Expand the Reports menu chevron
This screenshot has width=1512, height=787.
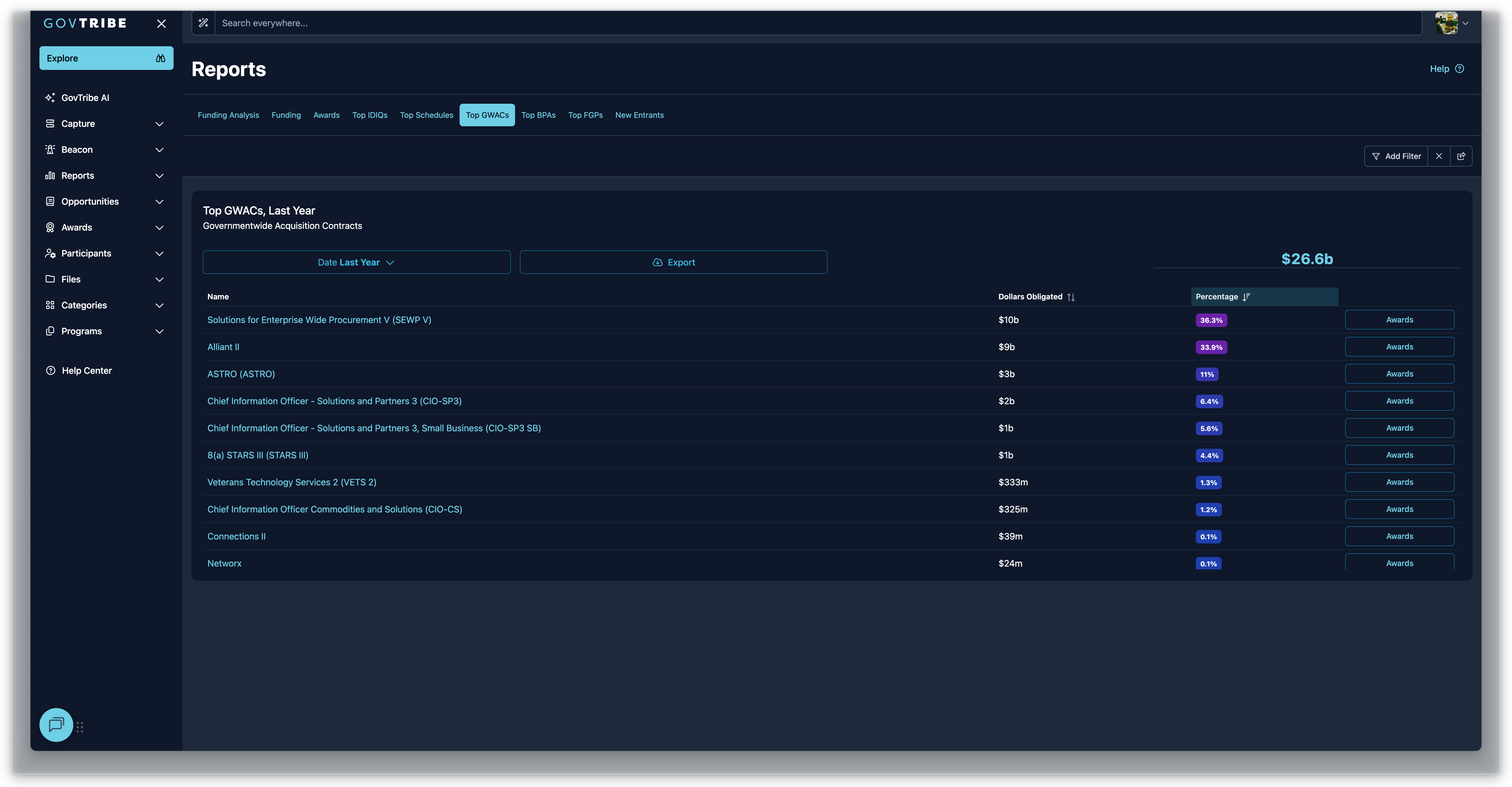tap(159, 176)
